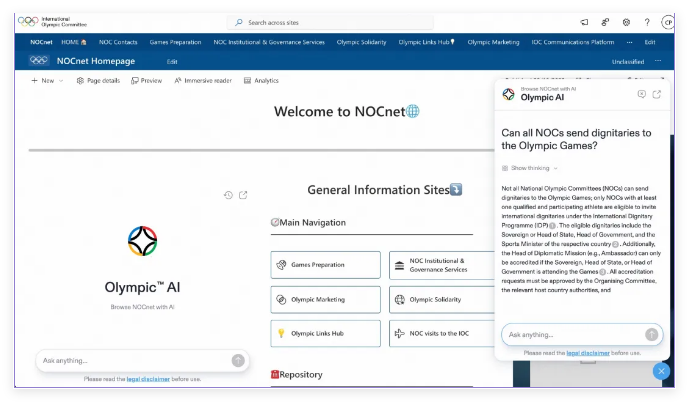This screenshot has height=402, width=689.
Task: Open NOC Contacts in the navigation bar
Action: point(118,42)
